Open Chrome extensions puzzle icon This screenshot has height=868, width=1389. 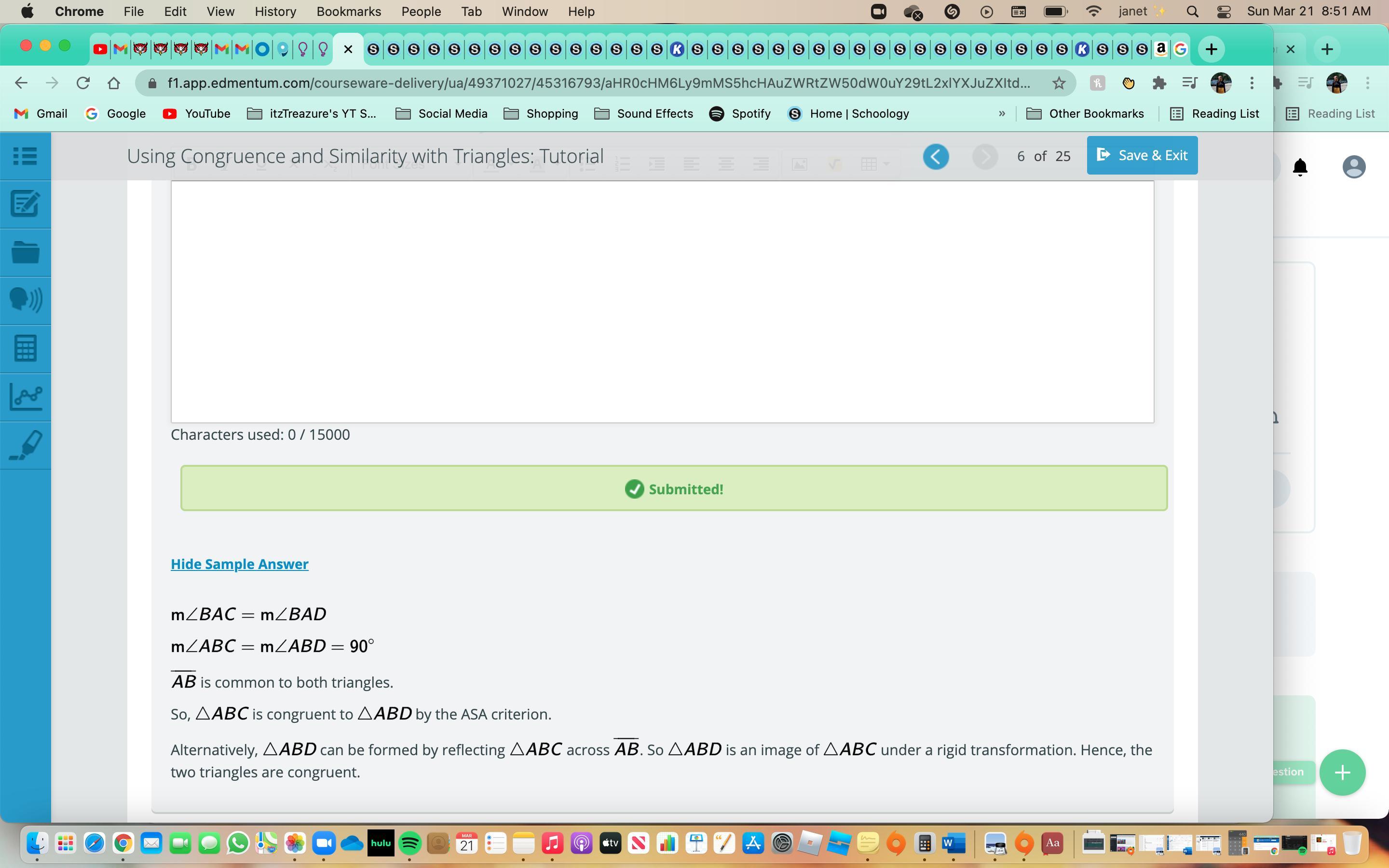[1159, 83]
